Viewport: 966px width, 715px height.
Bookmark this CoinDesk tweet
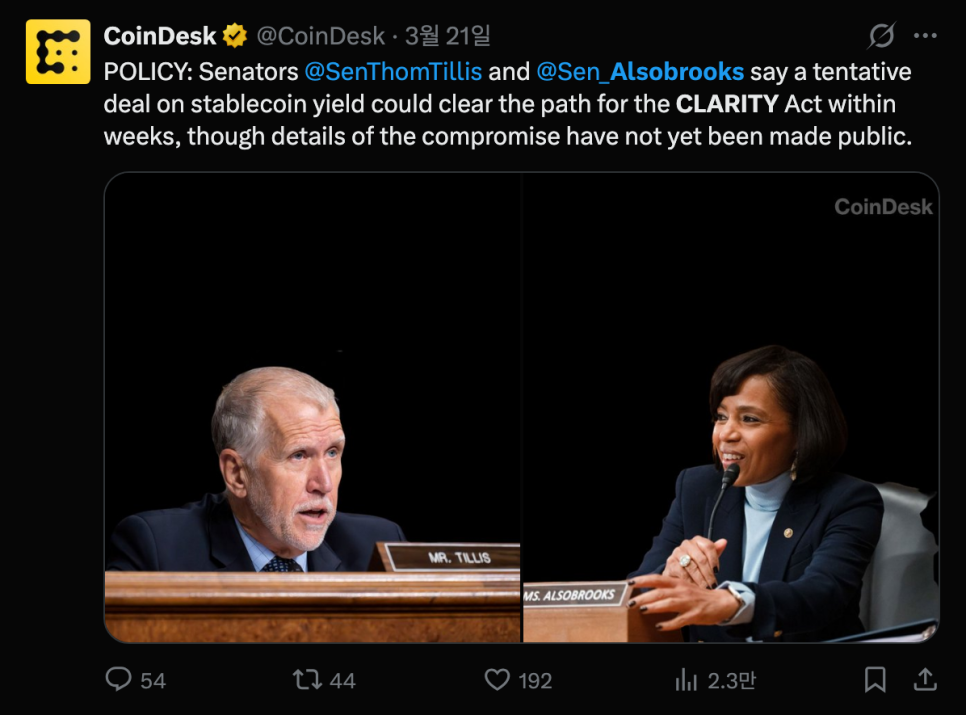(x=875, y=680)
